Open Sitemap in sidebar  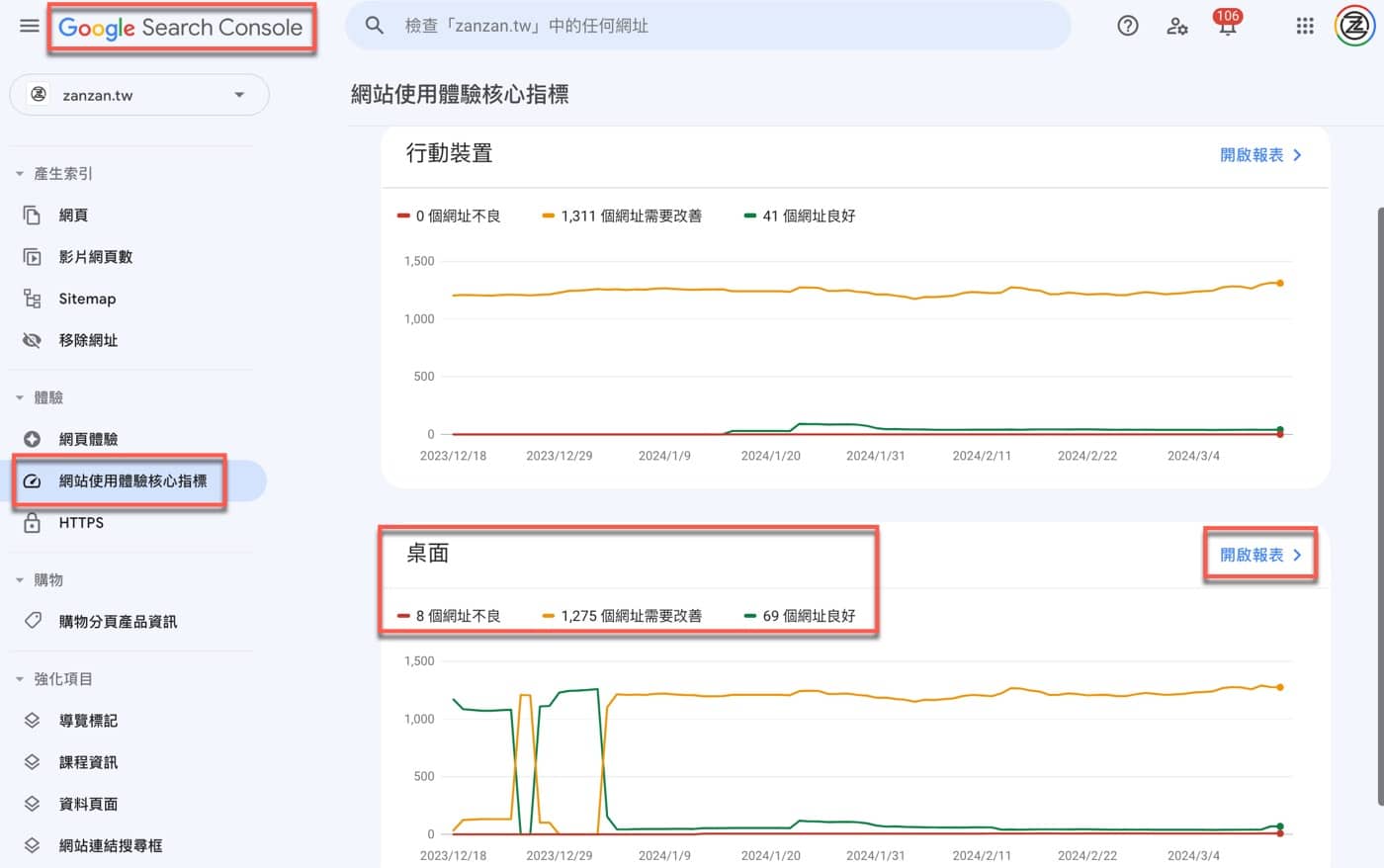(87, 299)
